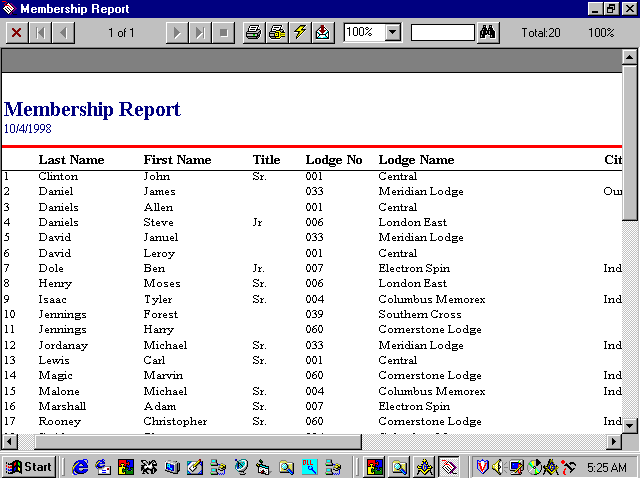Viewport: 640px width, 478px height.
Task: Open the printer setup icon
Action: 277,33
